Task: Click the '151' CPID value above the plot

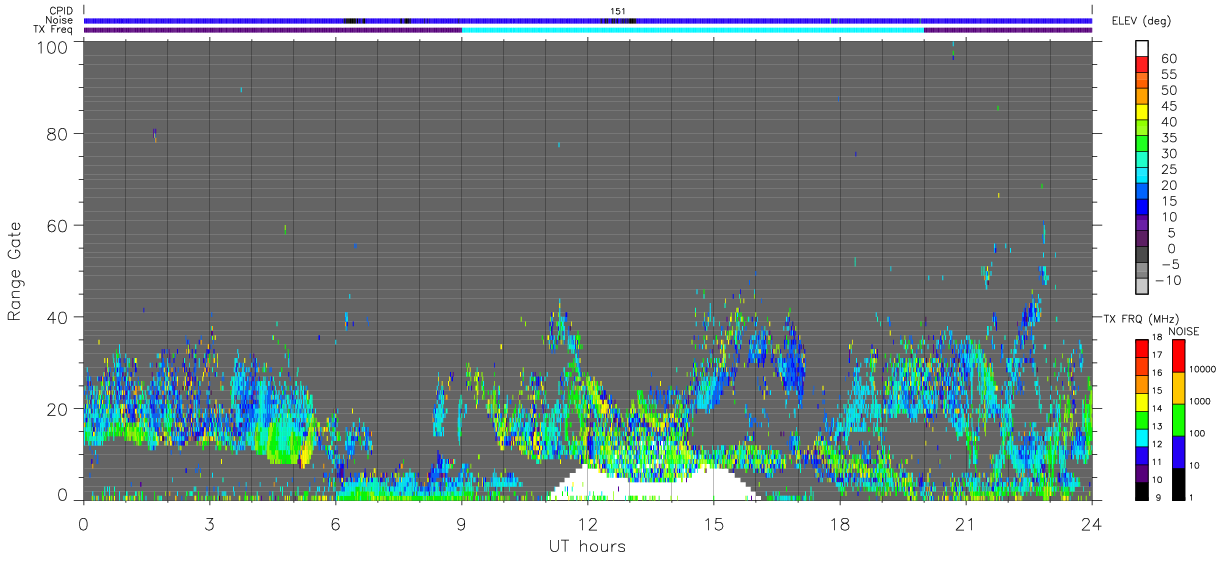Action: [x=618, y=11]
